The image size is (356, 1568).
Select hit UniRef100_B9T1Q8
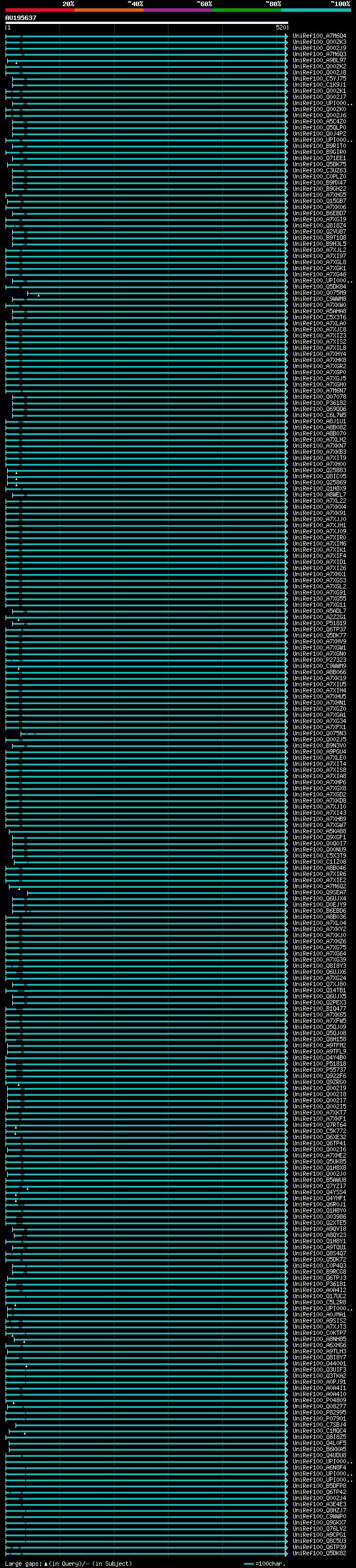point(319,238)
